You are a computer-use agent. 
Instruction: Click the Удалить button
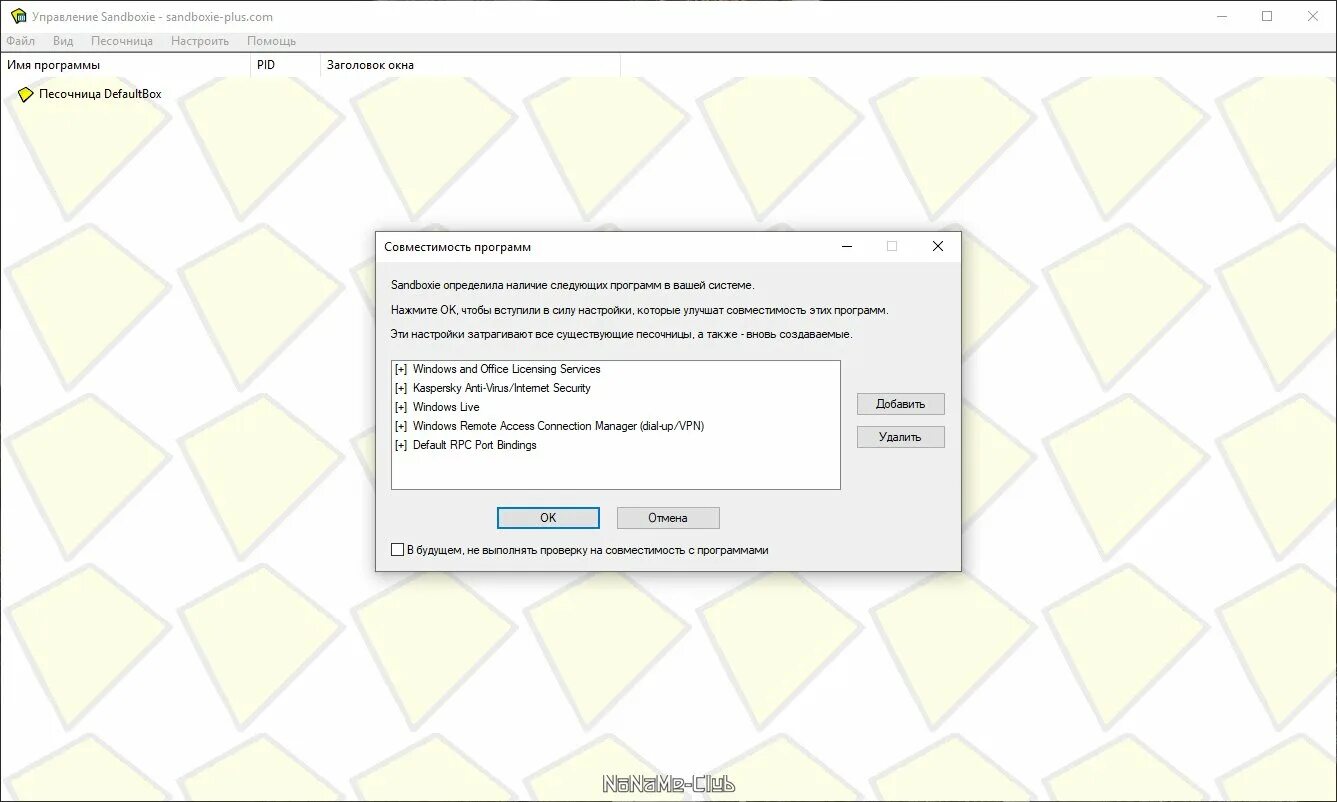tap(901, 437)
